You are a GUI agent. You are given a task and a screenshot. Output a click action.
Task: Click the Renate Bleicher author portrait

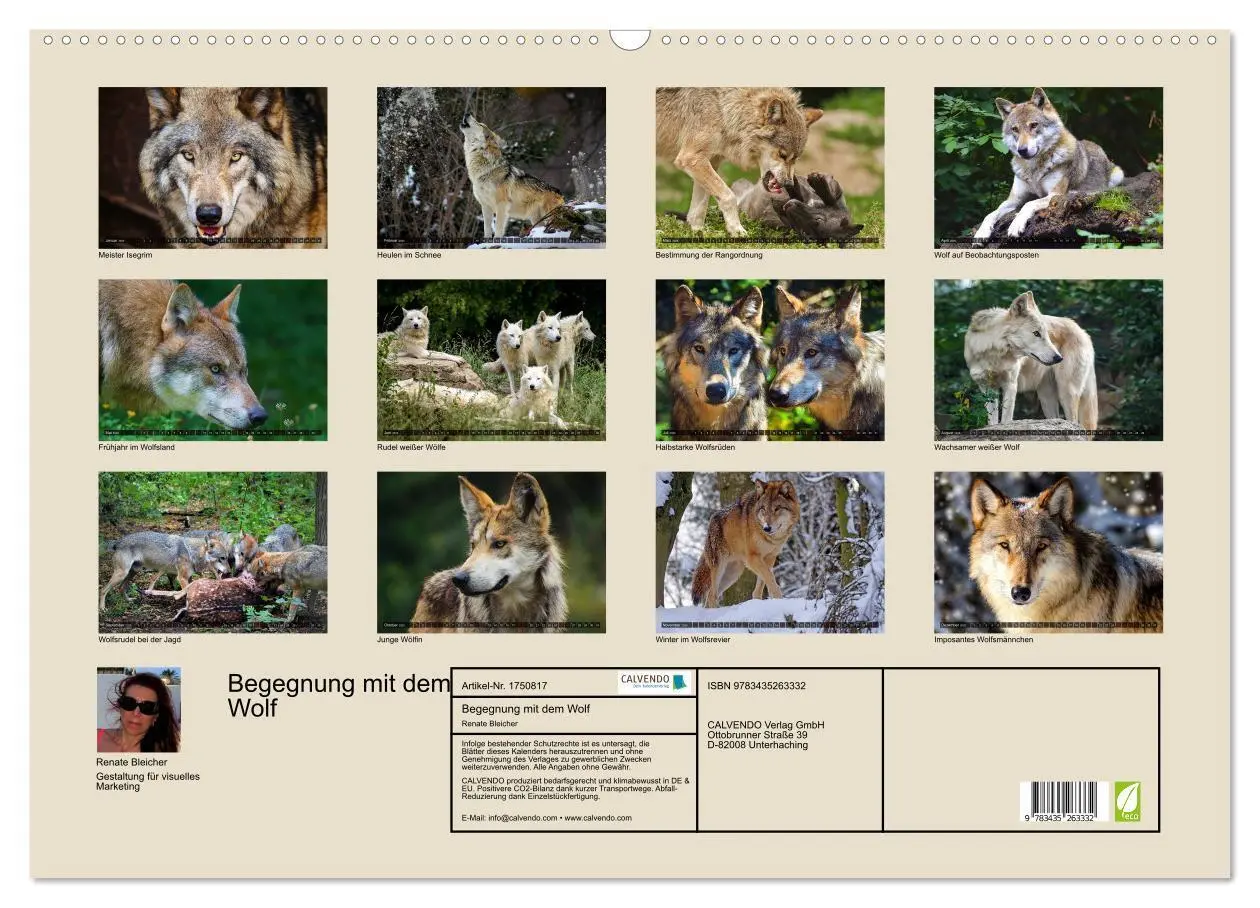[x=139, y=710]
